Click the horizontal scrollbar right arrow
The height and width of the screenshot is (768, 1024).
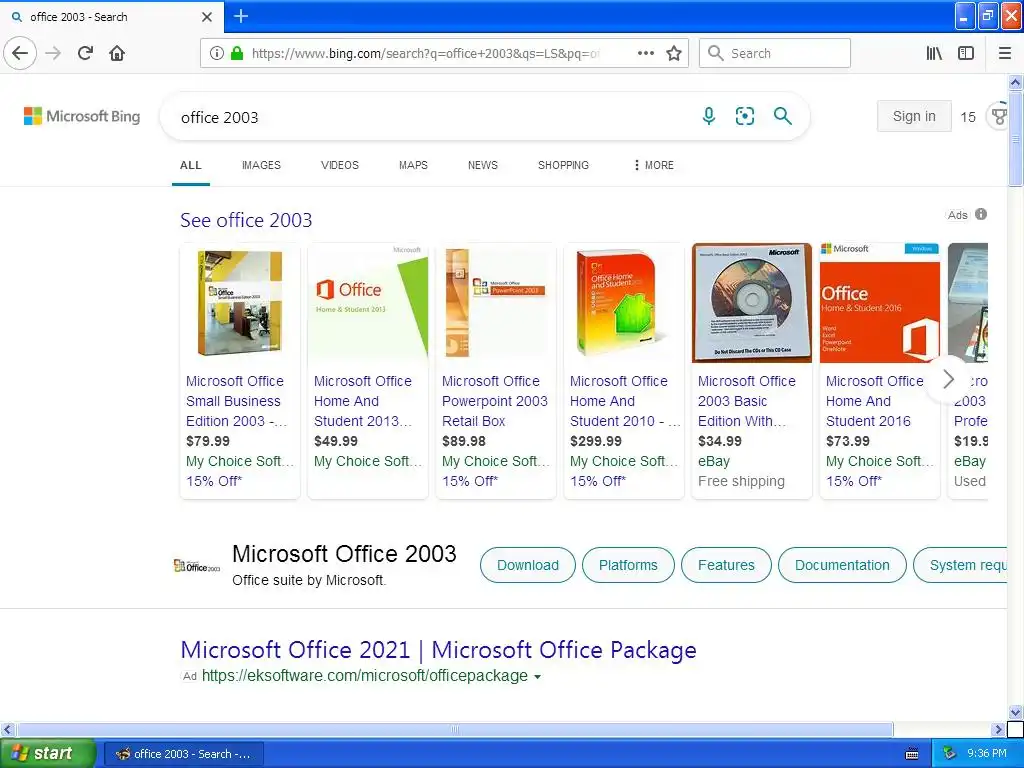tap(998, 729)
